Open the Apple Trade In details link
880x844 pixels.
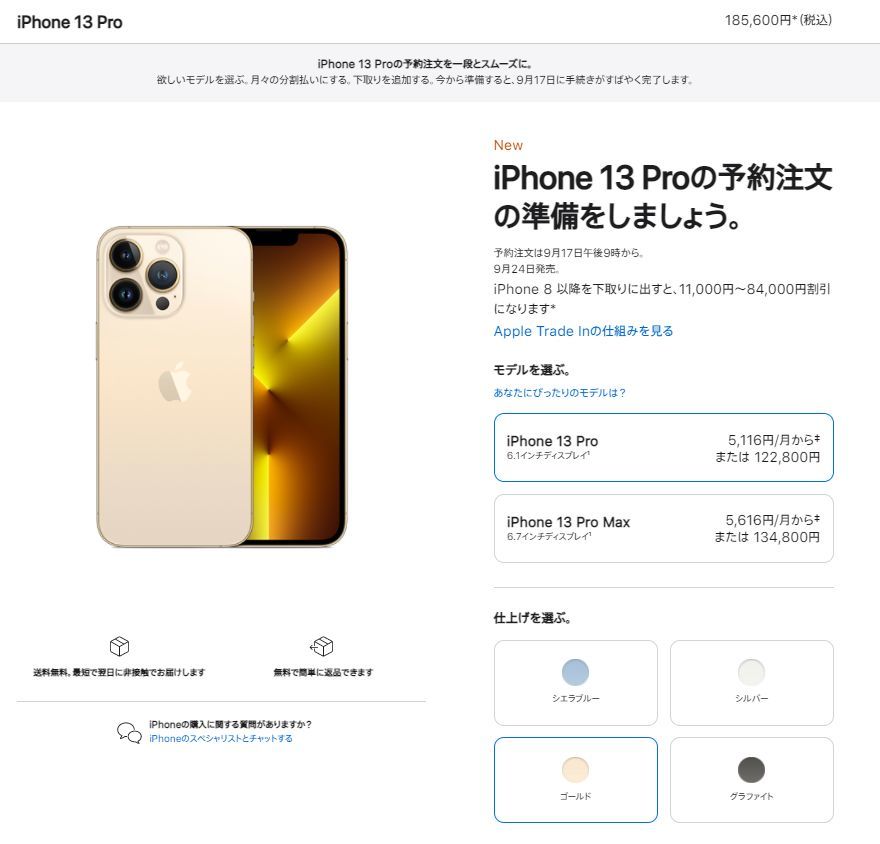tap(583, 331)
